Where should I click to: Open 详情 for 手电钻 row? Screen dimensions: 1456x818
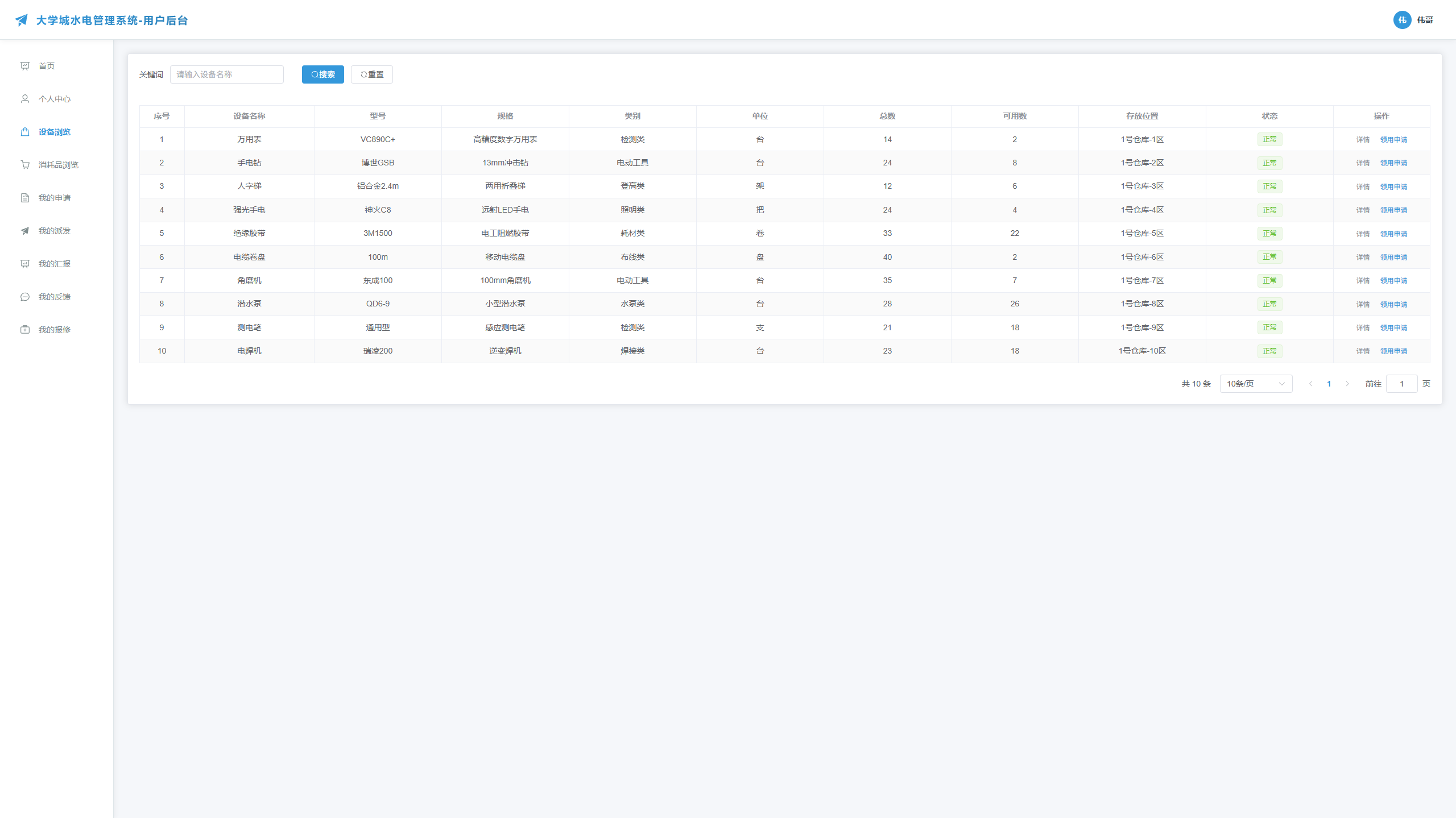point(1363,163)
